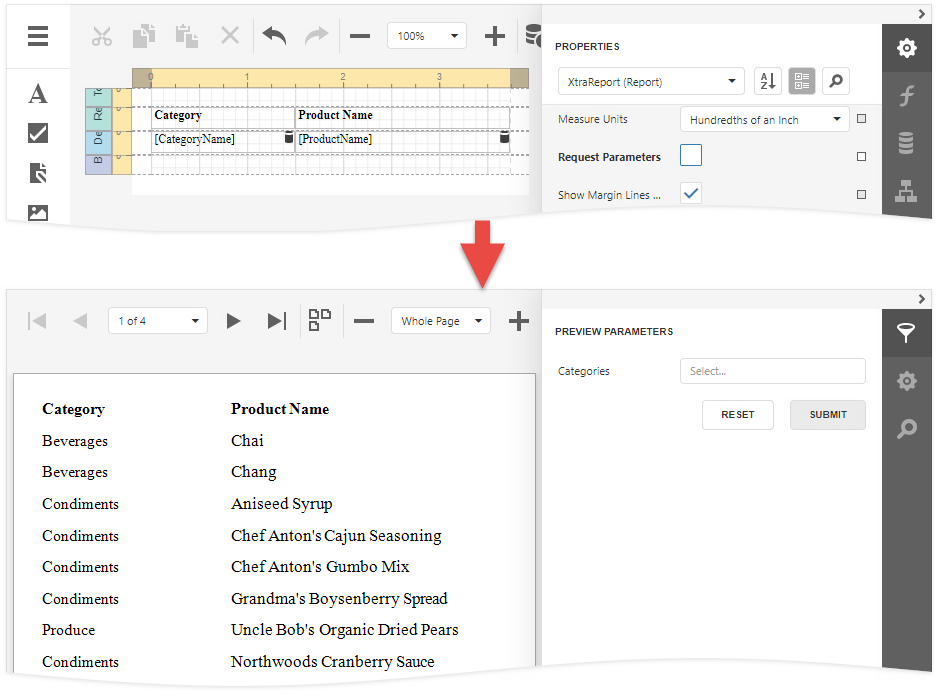The height and width of the screenshot is (693, 938).
Task: Switch to the Properties gear tab in the sidebar
Action: tap(906, 48)
